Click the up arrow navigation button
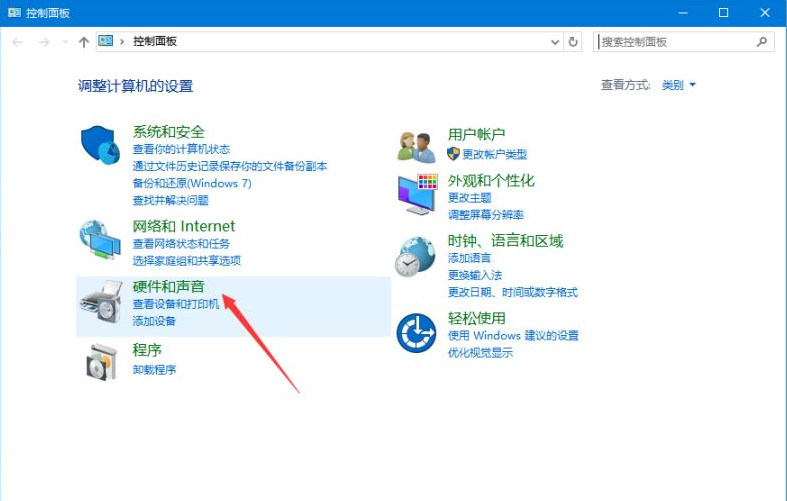This screenshot has width=787, height=501. click(x=83, y=42)
